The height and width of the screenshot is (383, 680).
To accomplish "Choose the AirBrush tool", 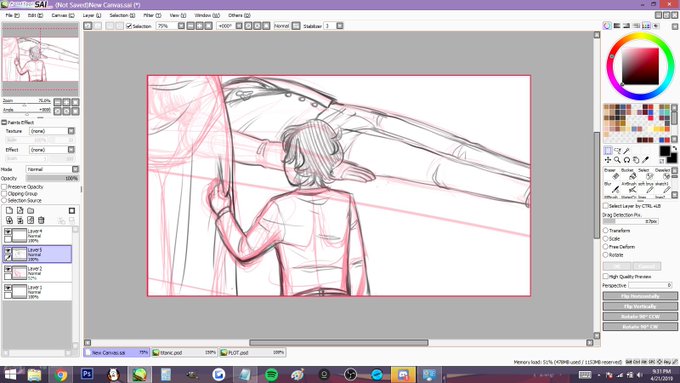I will click(628, 187).
